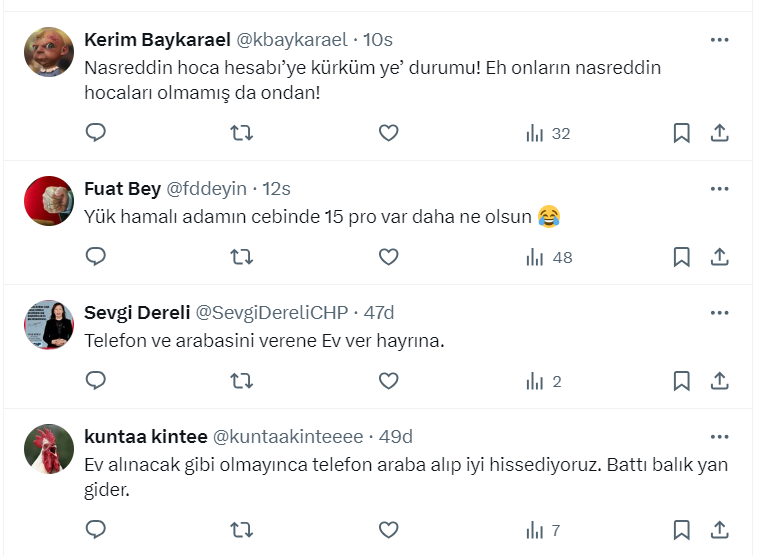Click Fuat Bey's profile avatar
The image size is (758, 556).
pos(49,200)
